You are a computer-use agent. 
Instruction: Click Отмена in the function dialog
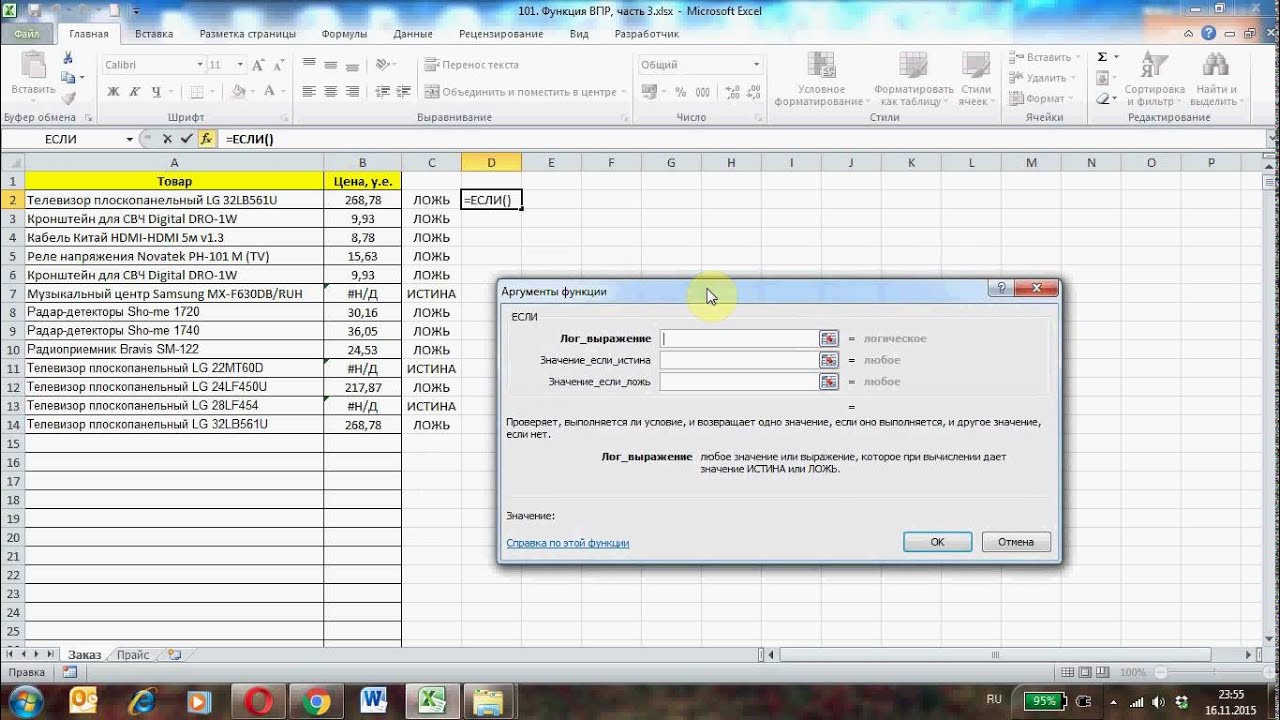(x=1016, y=542)
